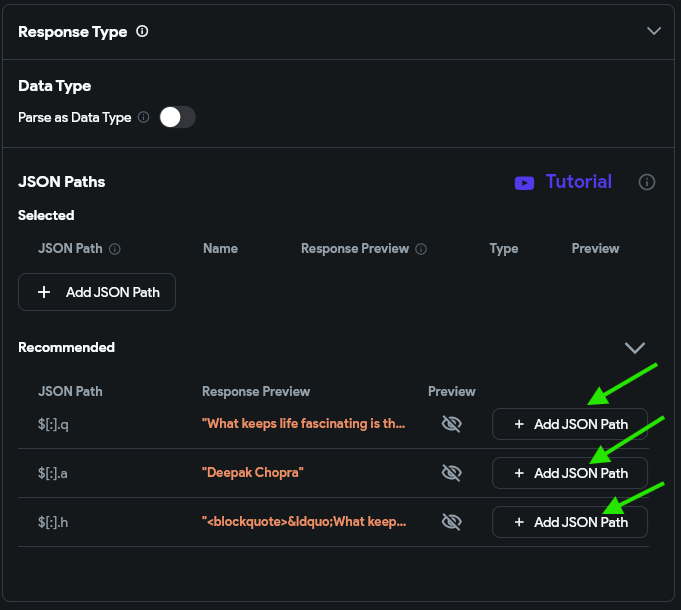
Task: Click "What keeps life fascinating" preview text
Action: click(x=304, y=423)
